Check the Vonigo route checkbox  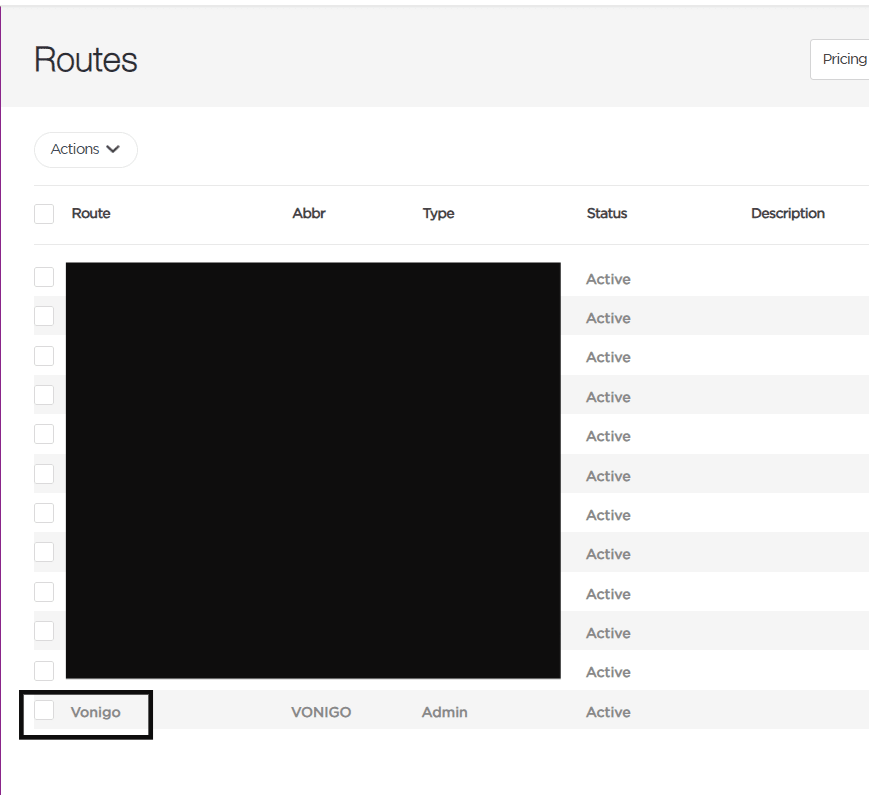tap(44, 710)
